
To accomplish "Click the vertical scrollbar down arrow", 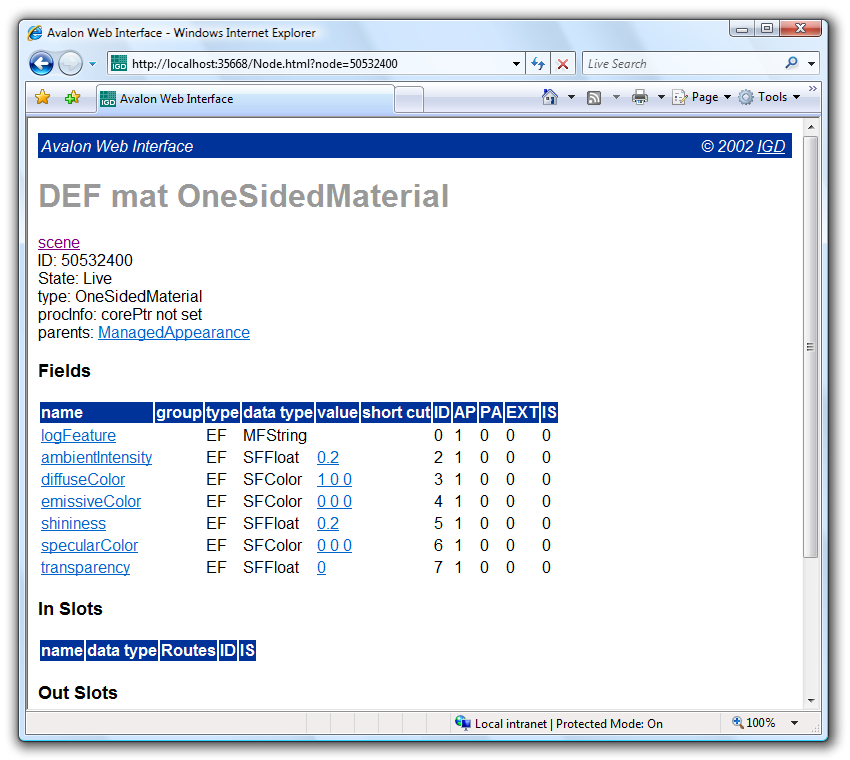I will [811, 701].
